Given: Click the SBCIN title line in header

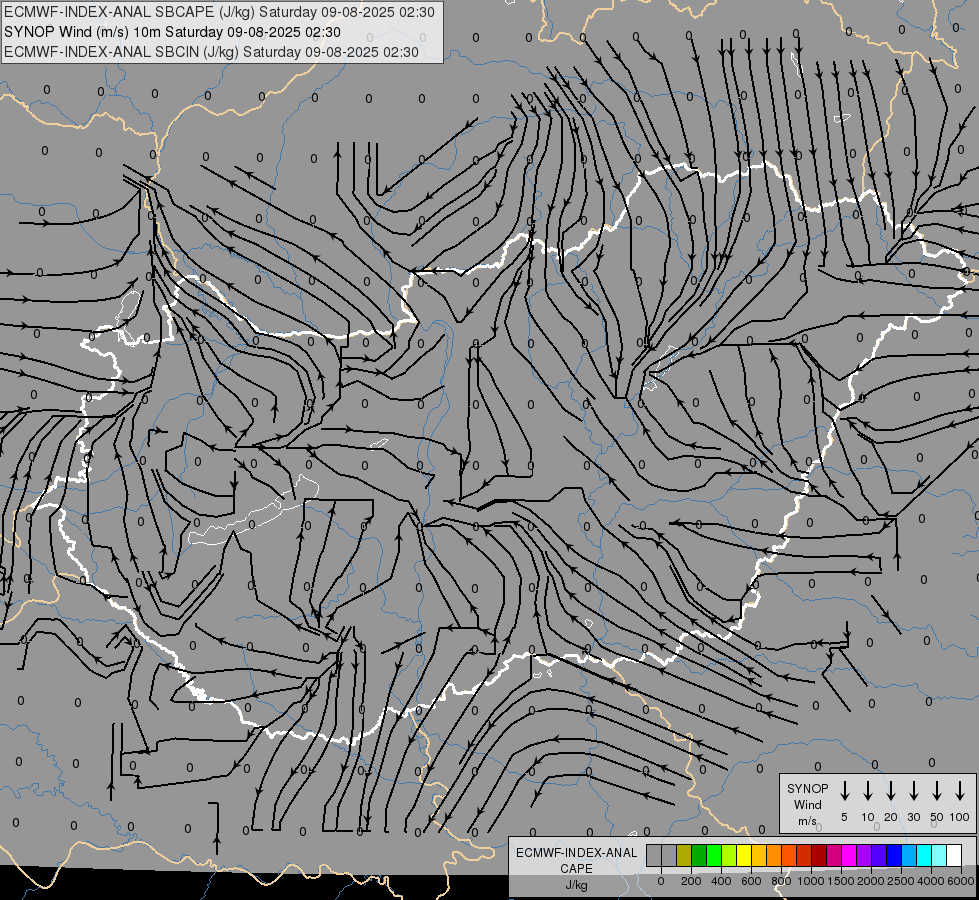Looking at the screenshot, I should [211, 52].
